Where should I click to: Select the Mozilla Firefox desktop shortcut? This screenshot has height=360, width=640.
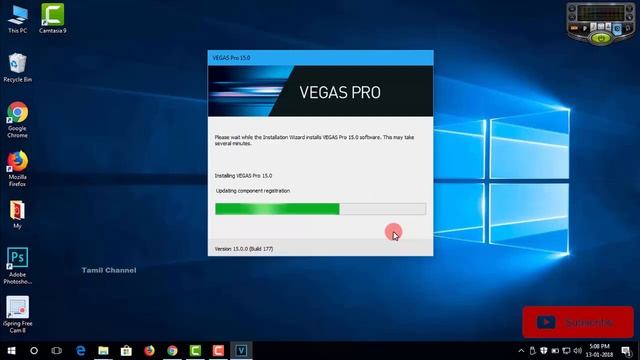(x=18, y=169)
